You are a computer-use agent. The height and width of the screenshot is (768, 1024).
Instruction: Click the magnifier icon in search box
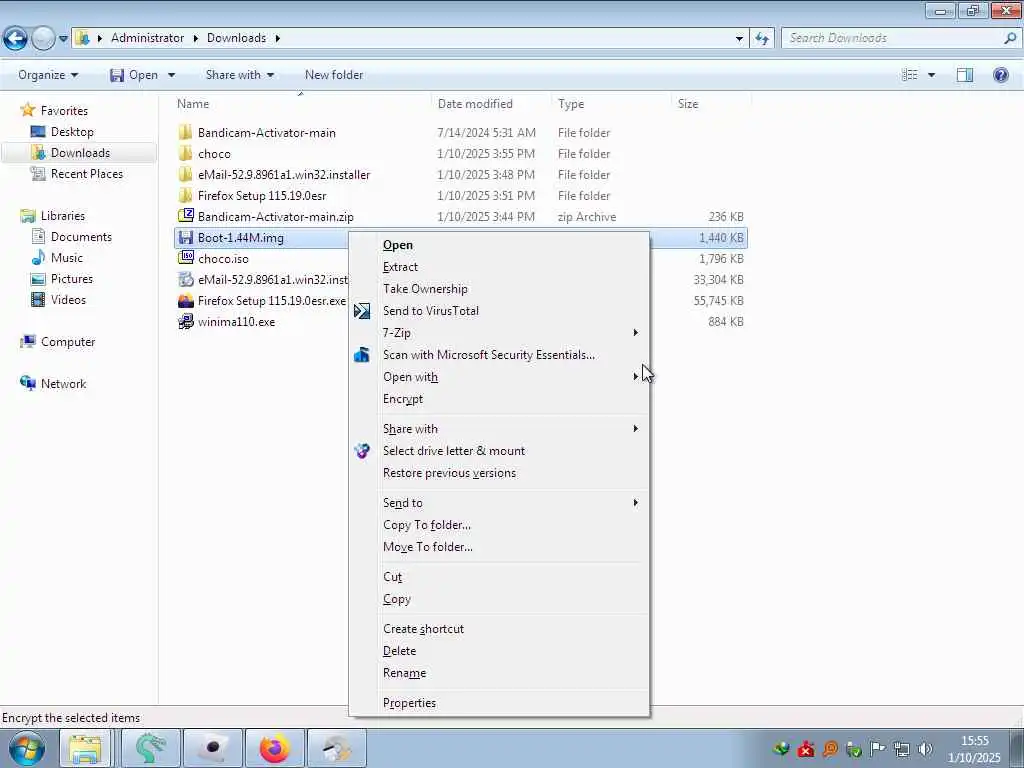(1010, 38)
